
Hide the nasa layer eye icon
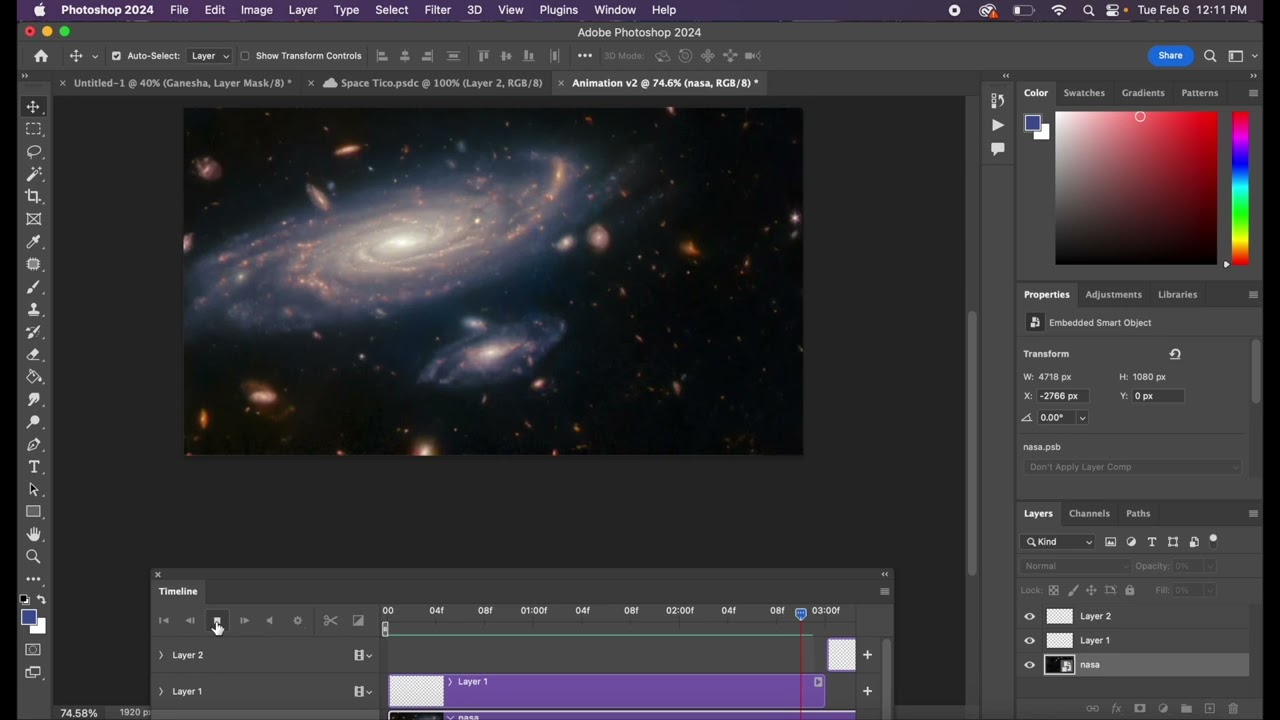(x=1029, y=664)
